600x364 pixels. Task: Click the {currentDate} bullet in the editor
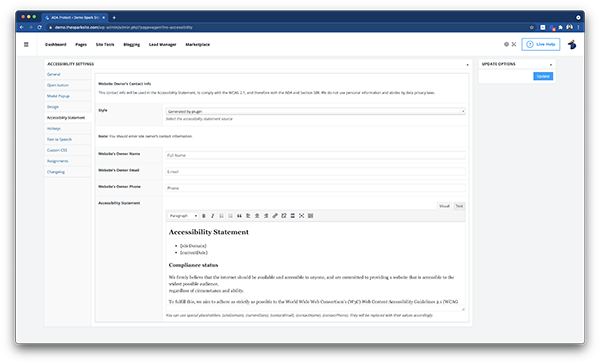click(x=194, y=253)
